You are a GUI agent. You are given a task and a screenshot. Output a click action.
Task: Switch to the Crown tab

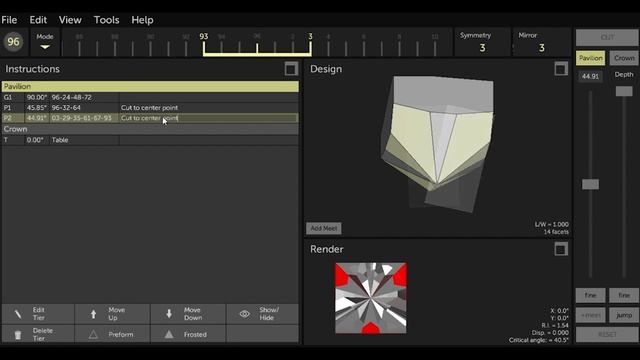[624, 58]
